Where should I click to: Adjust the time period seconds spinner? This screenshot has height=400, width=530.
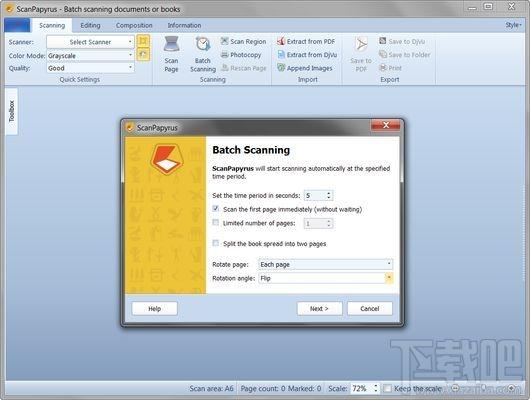[329, 195]
